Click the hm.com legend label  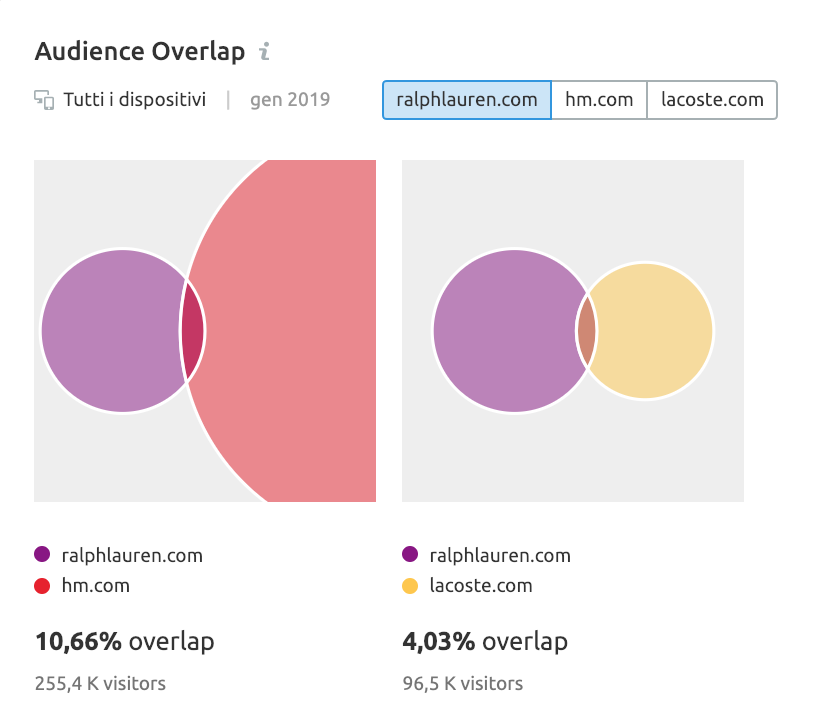click(x=96, y=586)
